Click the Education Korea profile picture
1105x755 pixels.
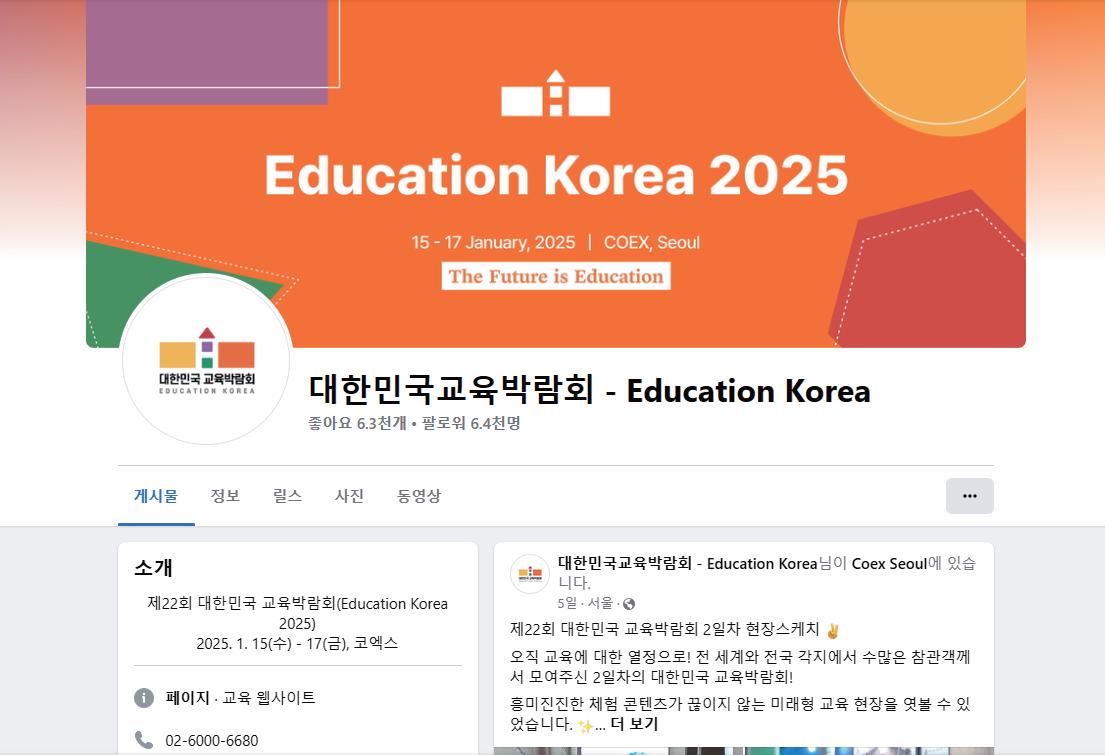coord(206,360)
